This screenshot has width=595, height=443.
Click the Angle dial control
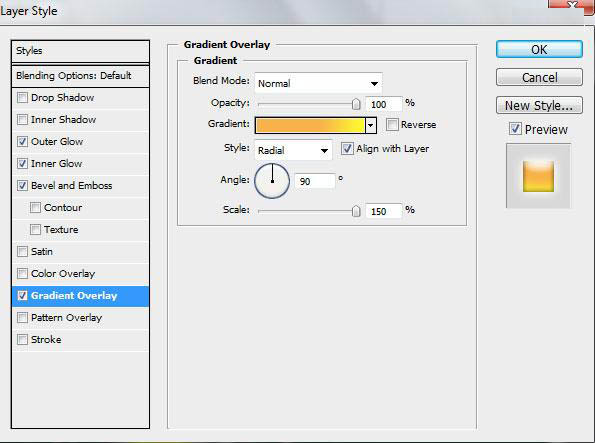pyautogui.click(x=272, y=181)
